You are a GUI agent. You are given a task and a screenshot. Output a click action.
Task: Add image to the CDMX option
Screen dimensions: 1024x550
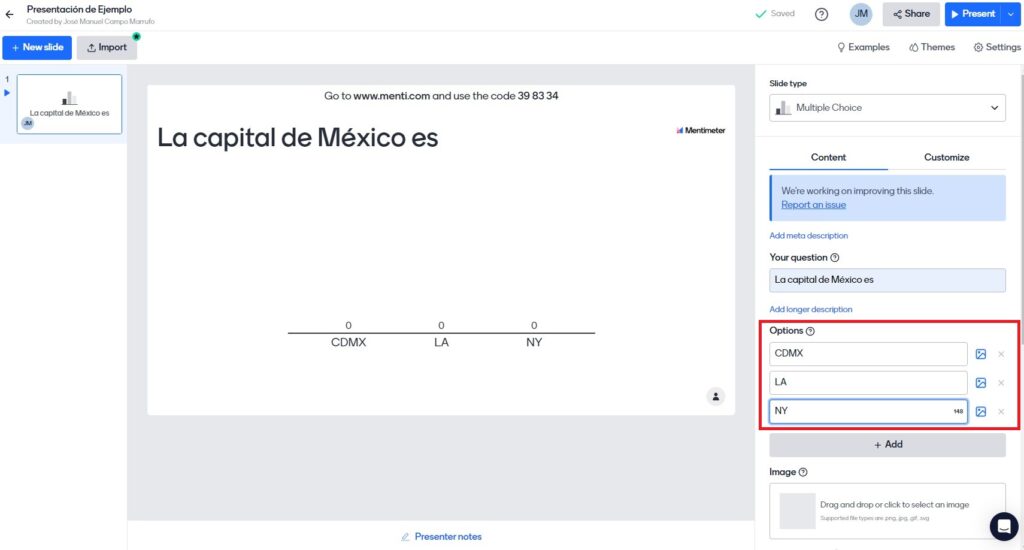[x=981, y=354]
